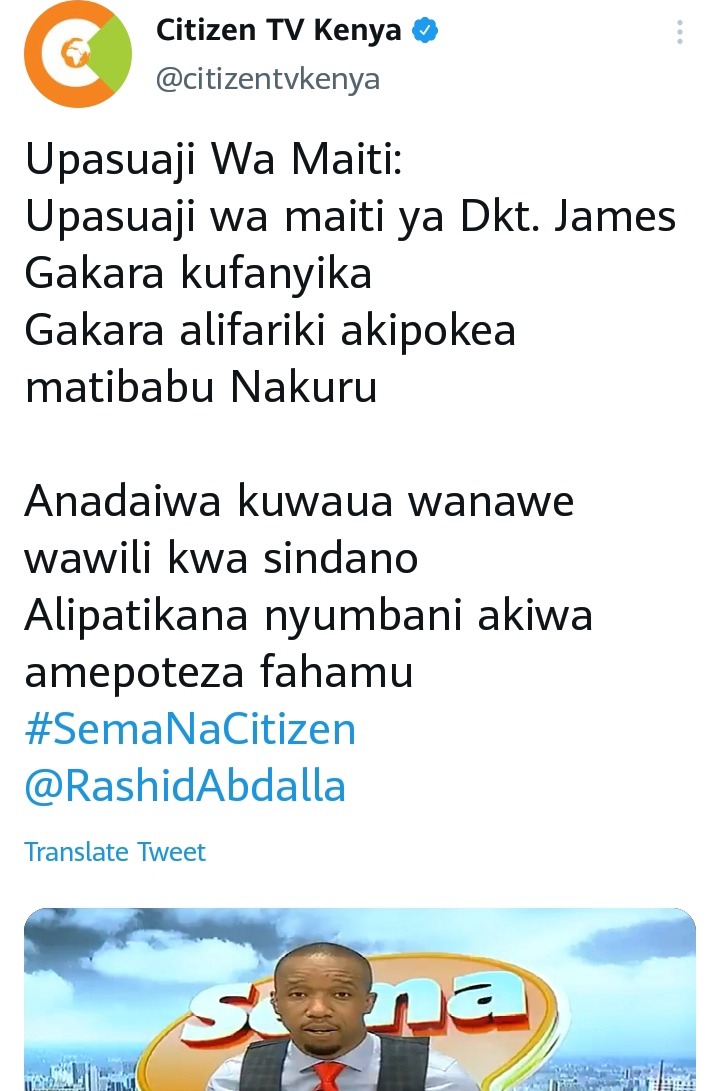Screen dimensions: 720x1091
Task: Open the tweet's three-dot options menu
Action: [x=680, y=32]
